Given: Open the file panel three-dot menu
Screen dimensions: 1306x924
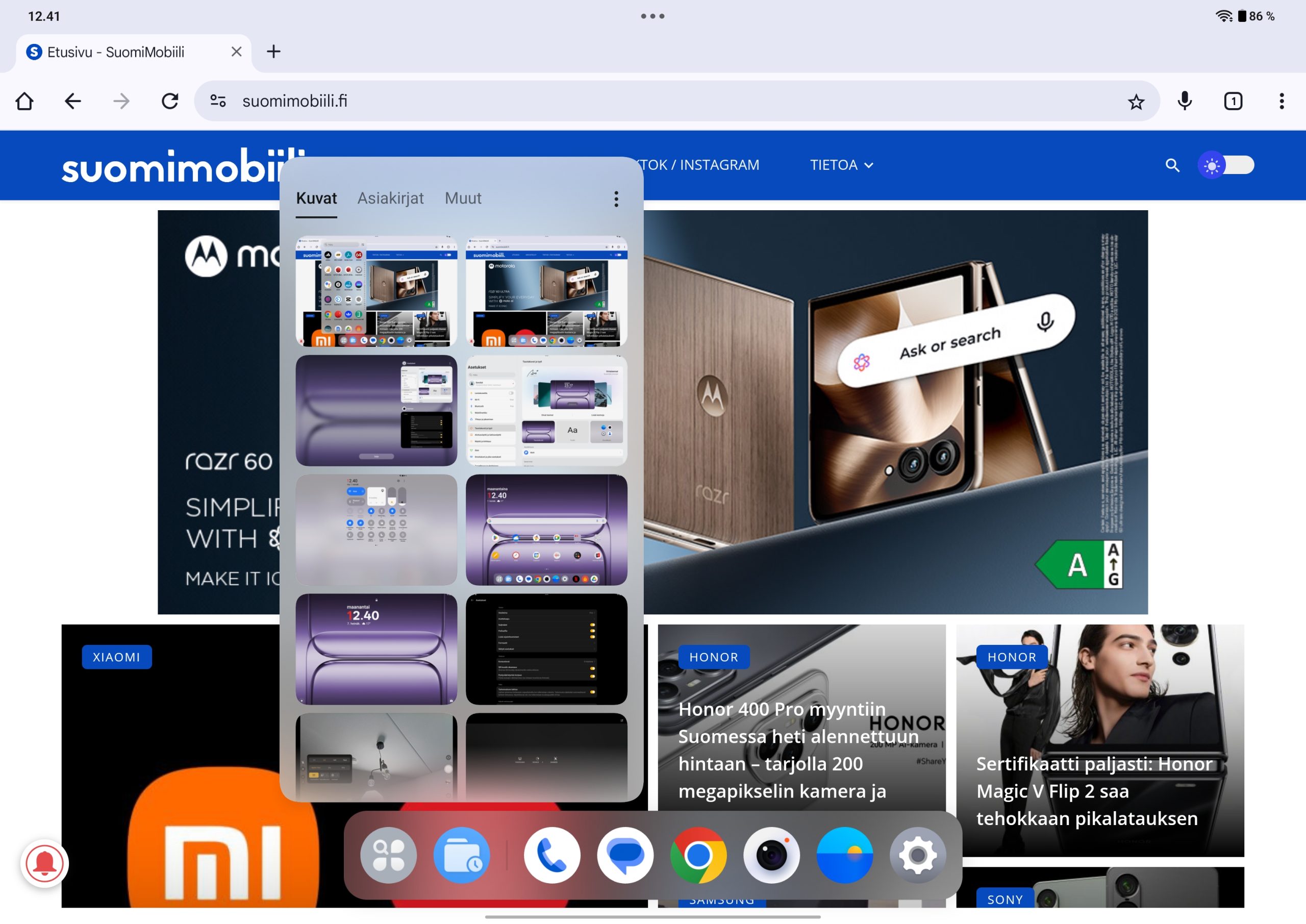Looking at the screenshot, I should click(x=616, y=199).
